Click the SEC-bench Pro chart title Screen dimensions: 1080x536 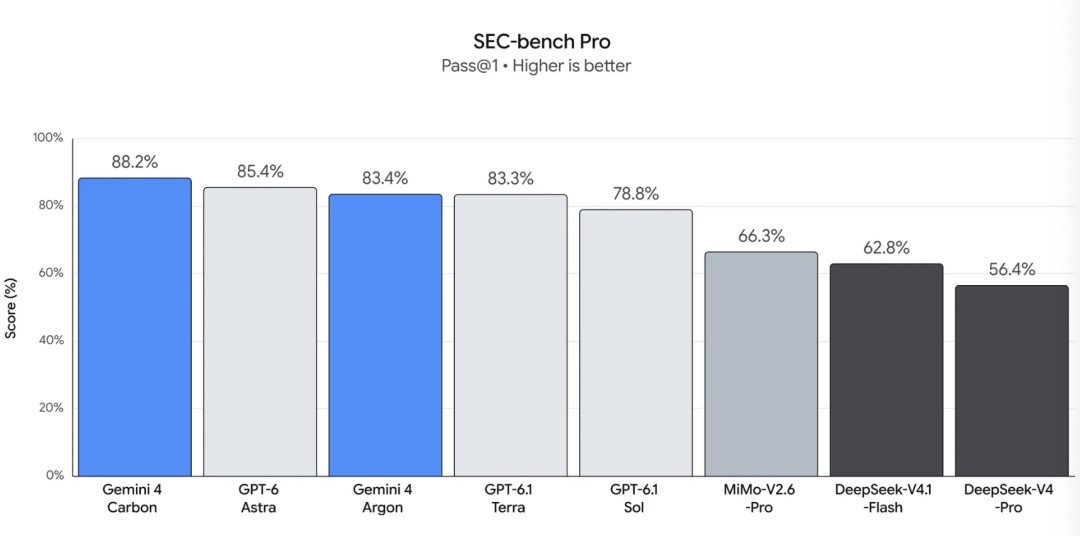(x=541, y=41)
